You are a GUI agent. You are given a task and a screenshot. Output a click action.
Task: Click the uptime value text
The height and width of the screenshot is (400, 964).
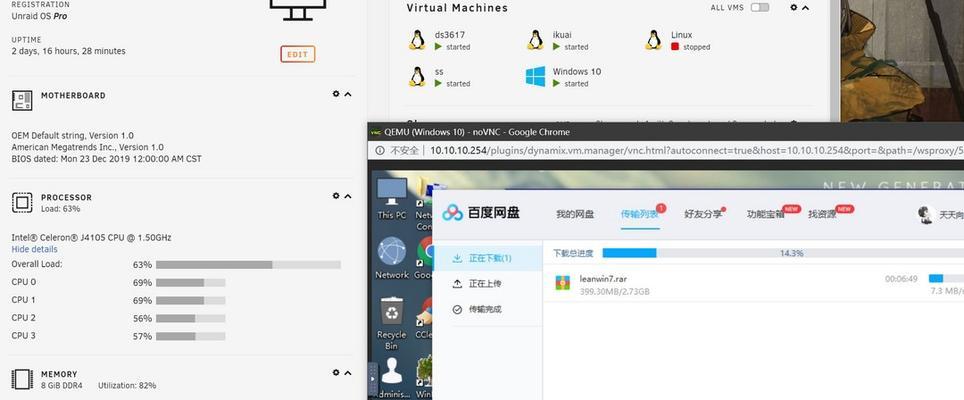pos(68,51)
